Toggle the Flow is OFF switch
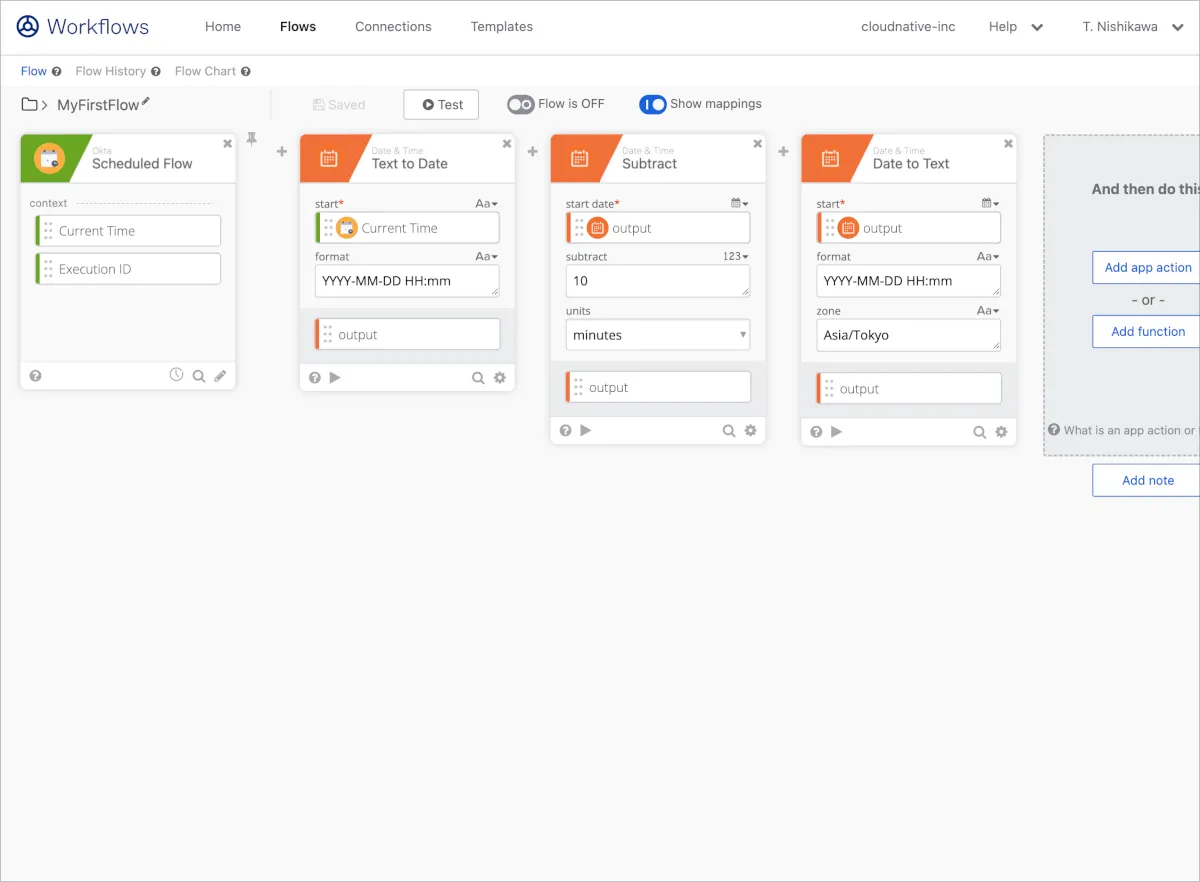The width and height of the screenshot is (1200, 882). tap(521, 104)
